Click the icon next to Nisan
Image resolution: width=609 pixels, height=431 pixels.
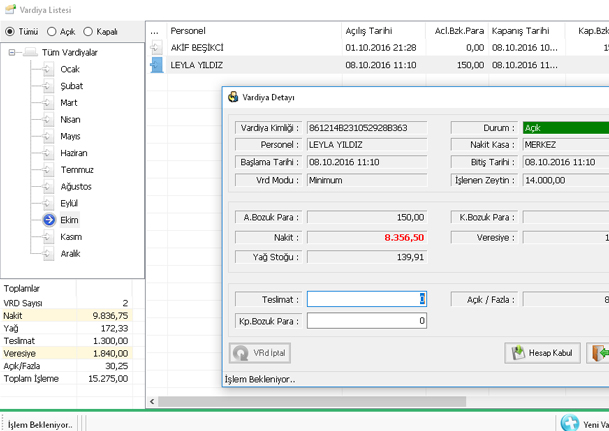(47, 119)
